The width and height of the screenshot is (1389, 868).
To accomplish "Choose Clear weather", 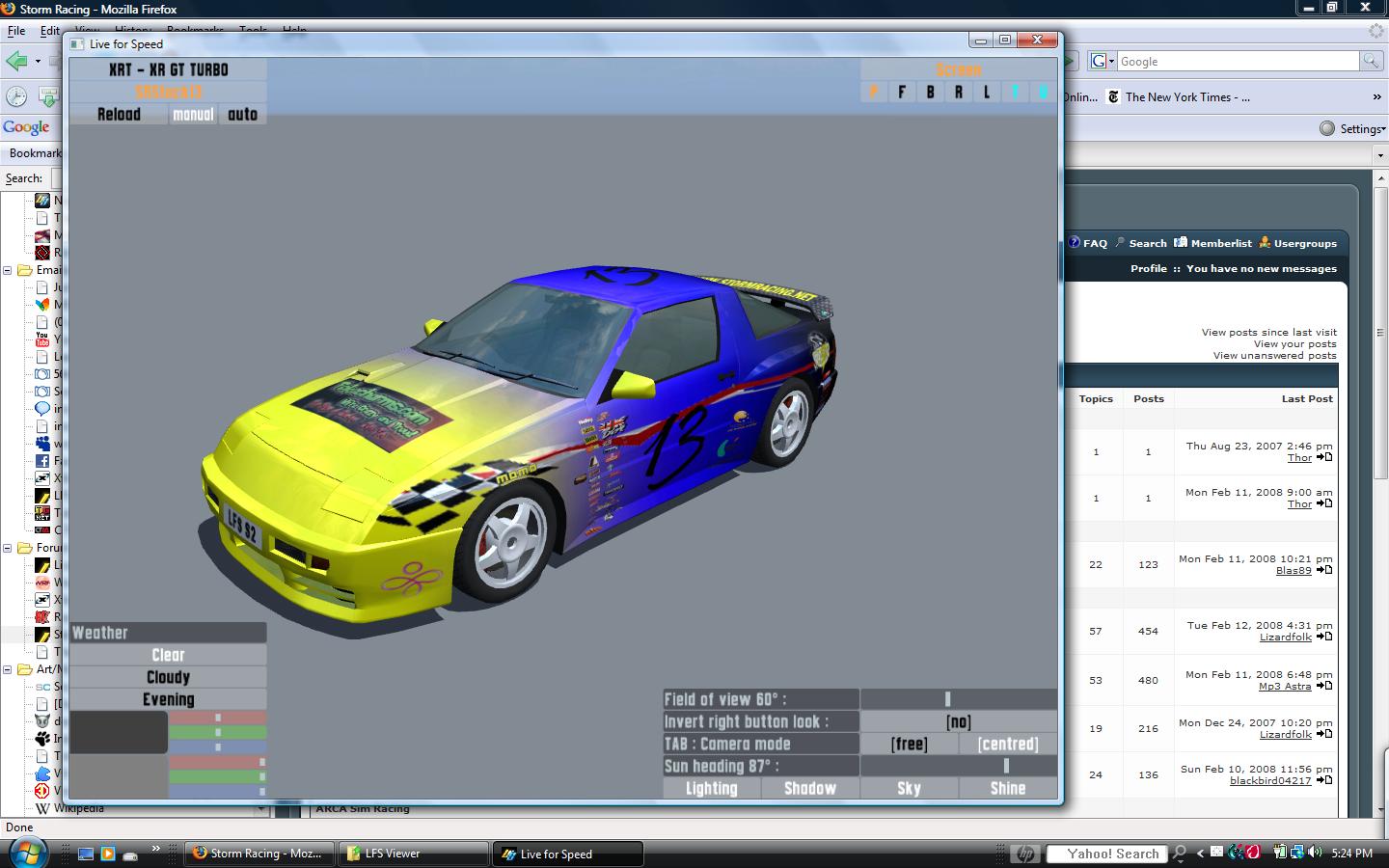I will [x=168, y=655].
